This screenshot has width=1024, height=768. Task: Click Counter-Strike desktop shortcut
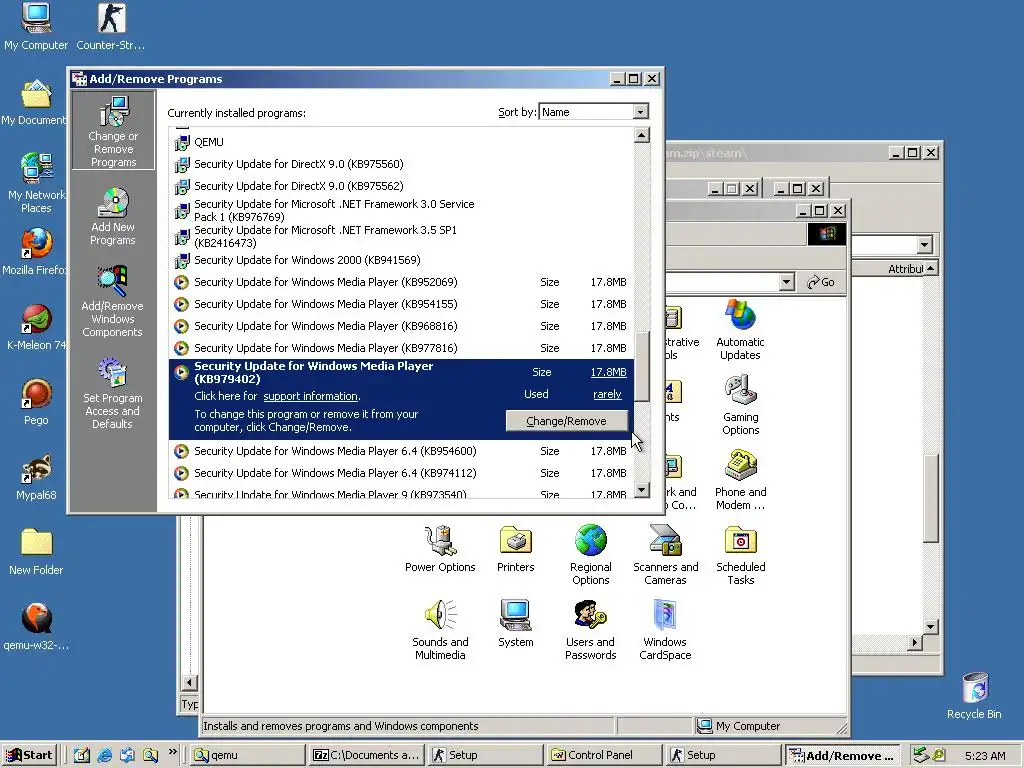[111, 27]
